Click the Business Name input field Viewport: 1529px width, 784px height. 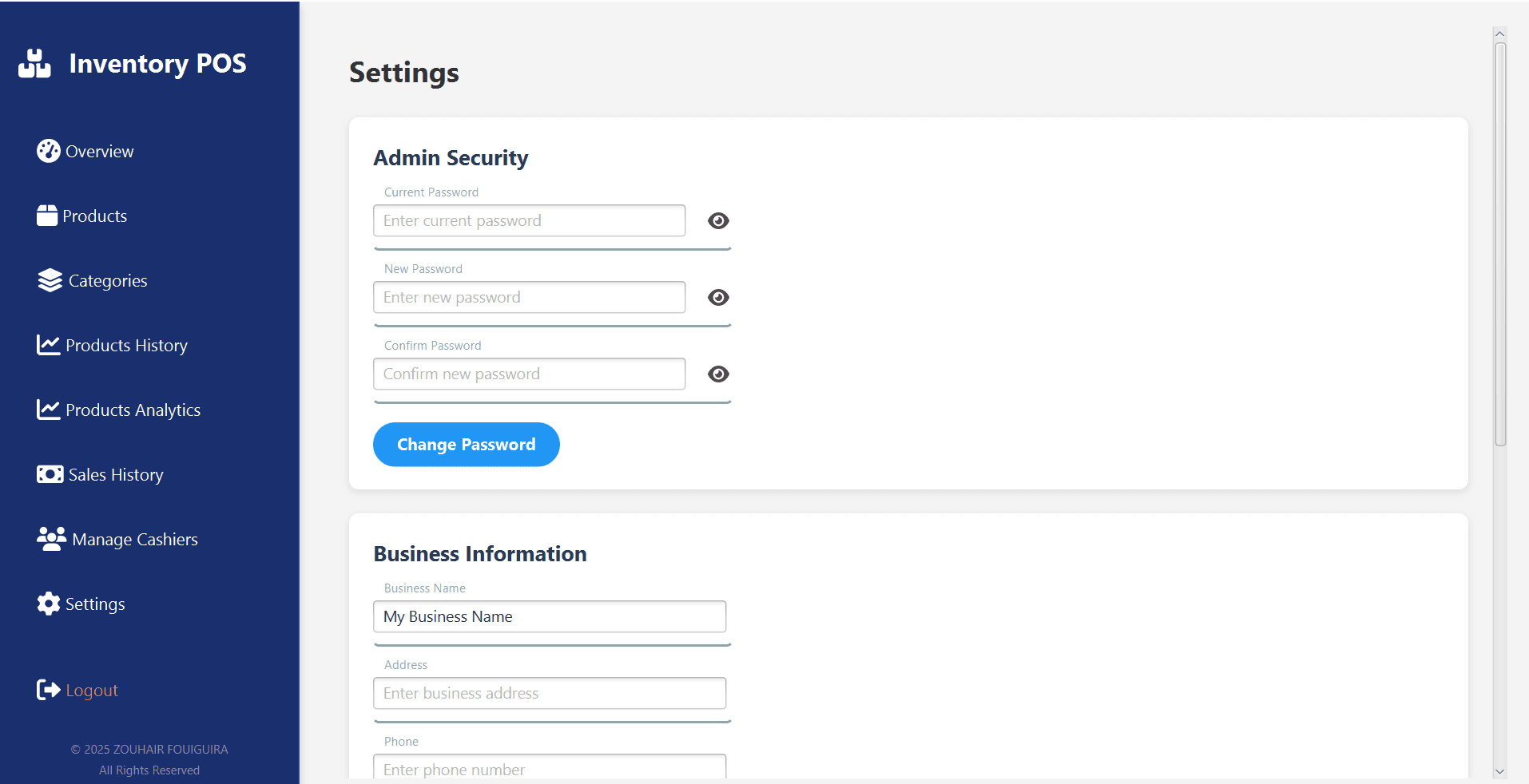pos(549,617)
